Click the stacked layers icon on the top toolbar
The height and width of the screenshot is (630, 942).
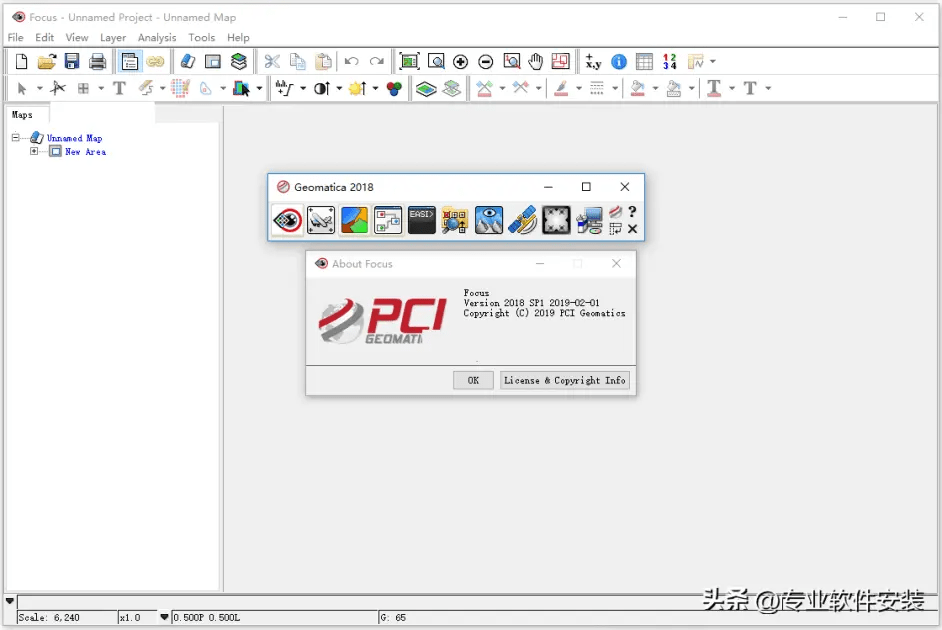coord(239,61)
